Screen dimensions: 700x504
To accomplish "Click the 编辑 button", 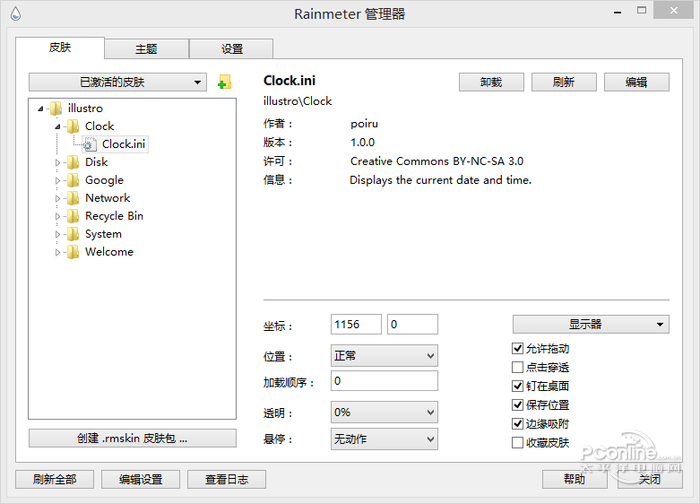I will (636, 82).
